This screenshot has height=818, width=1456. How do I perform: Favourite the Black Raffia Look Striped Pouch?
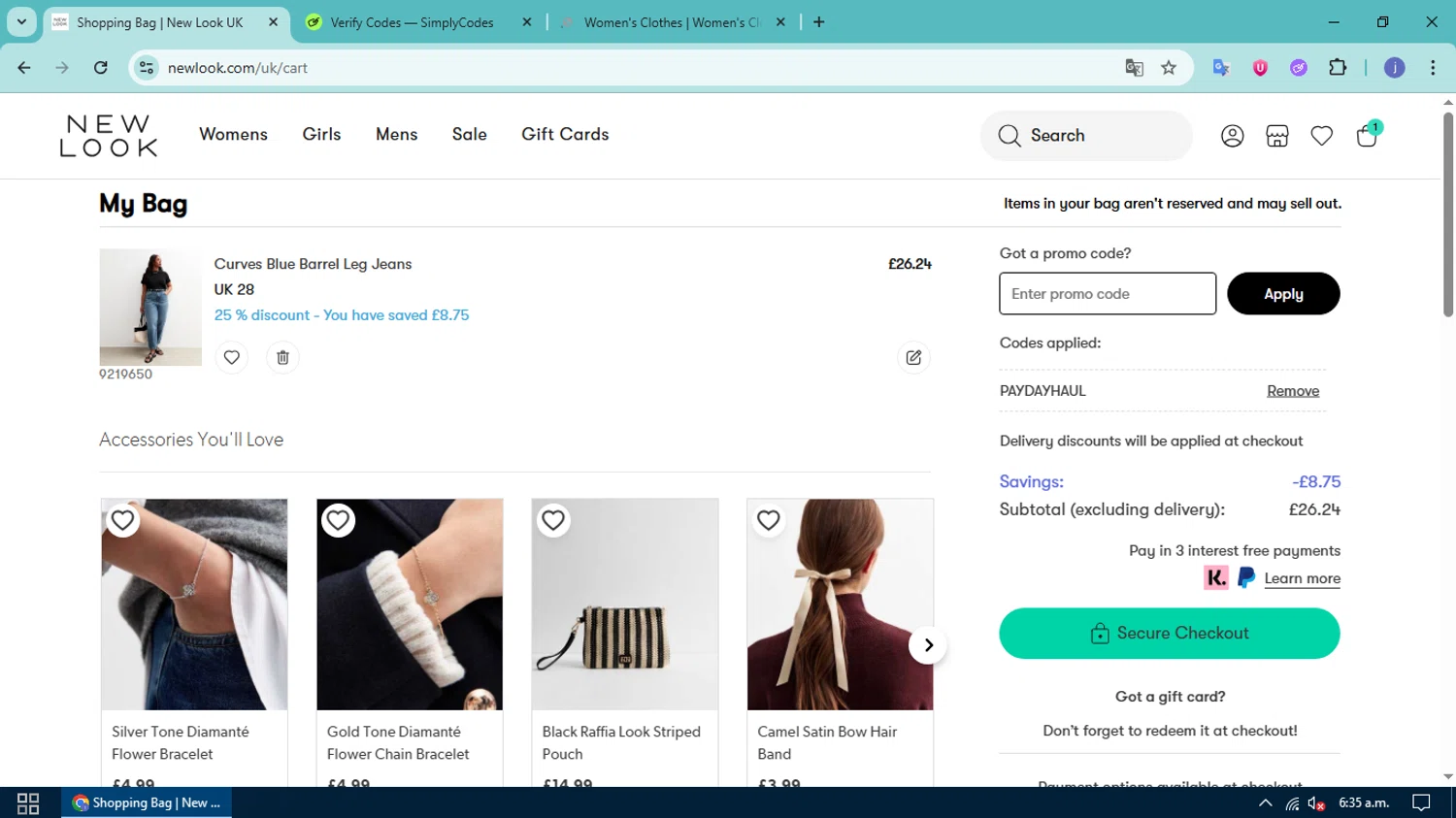click(x=553, y=520)
